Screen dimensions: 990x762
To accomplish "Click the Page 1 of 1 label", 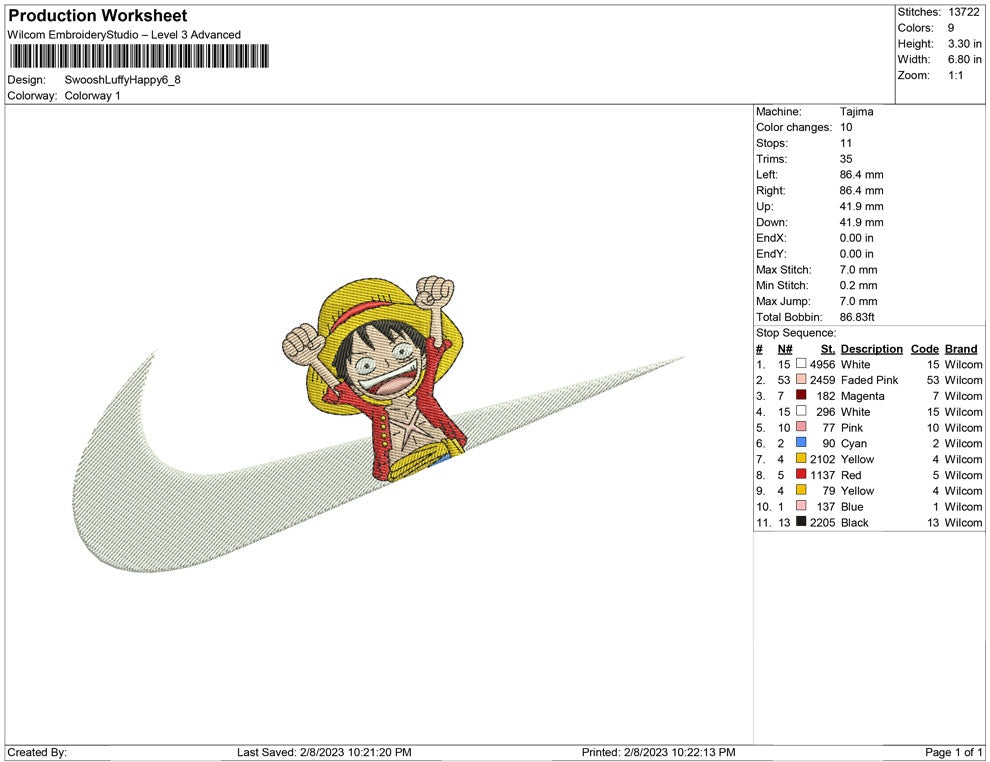I will pyautogui.click(x=952, y=752).
